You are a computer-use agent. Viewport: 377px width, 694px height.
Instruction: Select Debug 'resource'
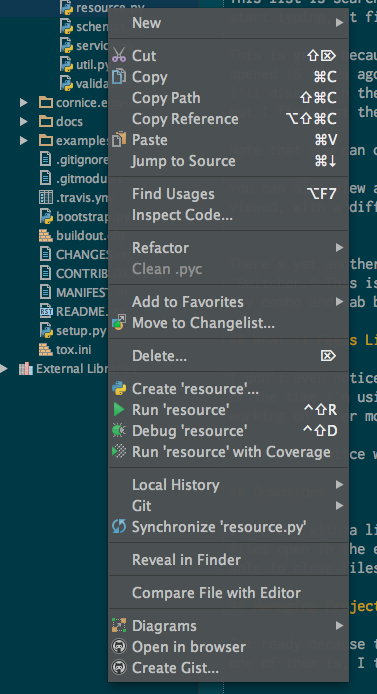tap(228, 431)
